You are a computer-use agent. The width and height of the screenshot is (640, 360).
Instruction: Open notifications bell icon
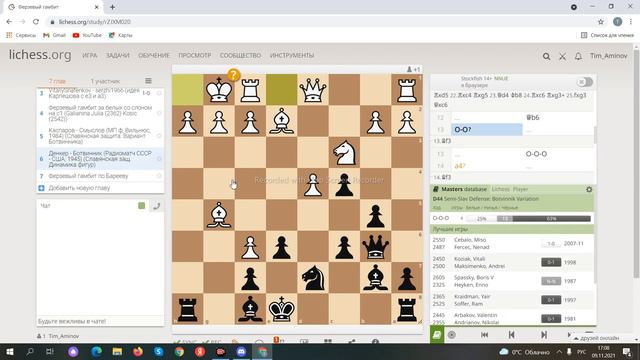pyautogui.click(x=578, y=56)
